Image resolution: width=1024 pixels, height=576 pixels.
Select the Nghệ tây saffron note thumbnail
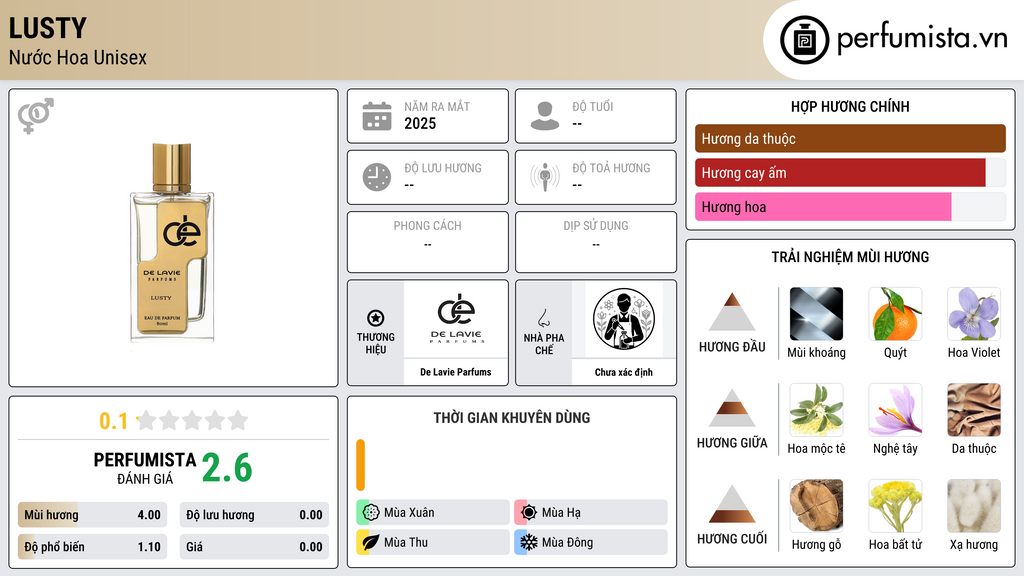coord(895,410)
